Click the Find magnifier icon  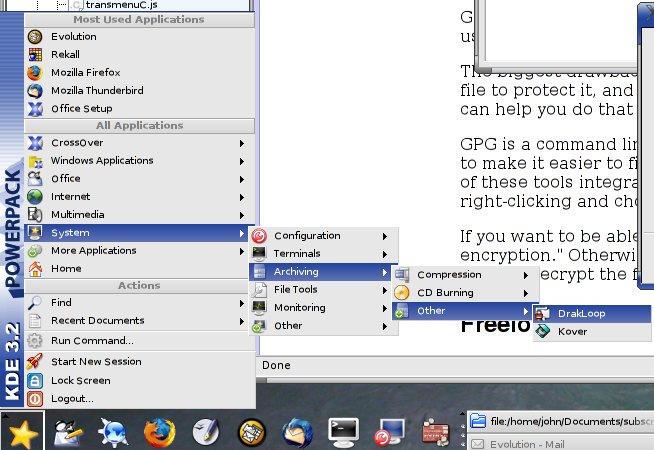tap(35, 303)
